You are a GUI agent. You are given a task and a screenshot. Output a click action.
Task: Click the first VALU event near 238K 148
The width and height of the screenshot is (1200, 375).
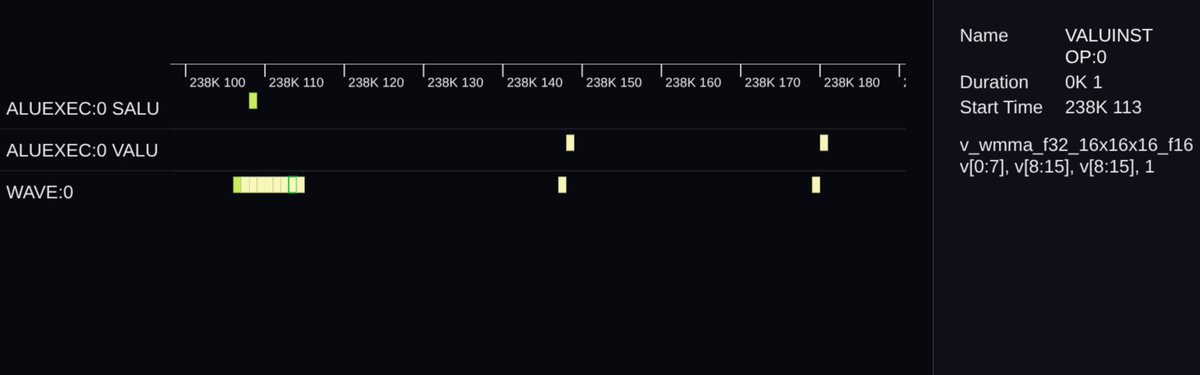(570, 142)
